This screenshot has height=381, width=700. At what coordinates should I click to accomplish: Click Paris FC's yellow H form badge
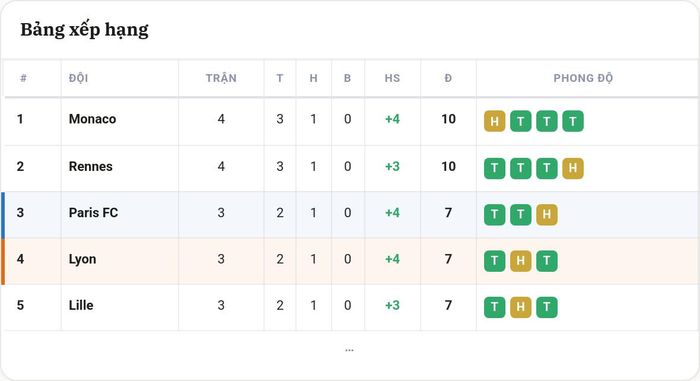[x=546, y=215]
